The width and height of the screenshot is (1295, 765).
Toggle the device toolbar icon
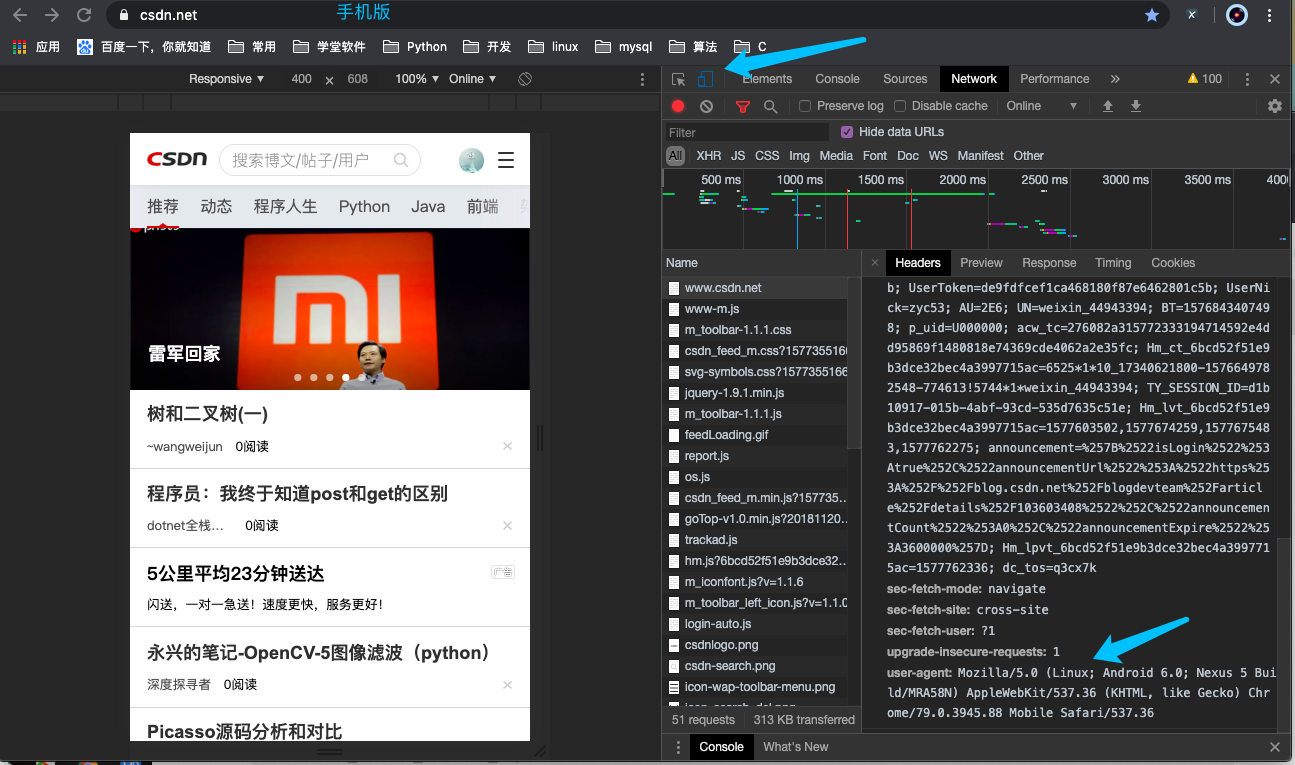pos(706,78)
